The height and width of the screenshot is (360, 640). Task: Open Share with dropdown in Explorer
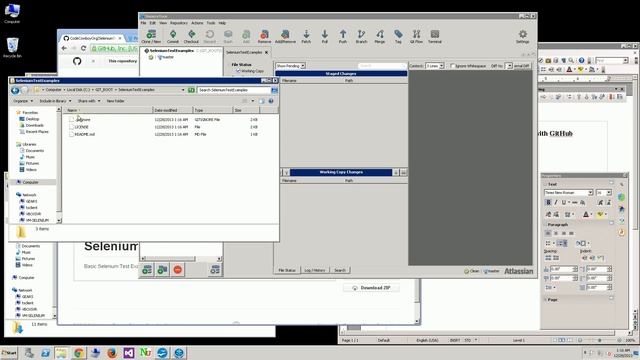pyautogui.click(x=89, y=101)
